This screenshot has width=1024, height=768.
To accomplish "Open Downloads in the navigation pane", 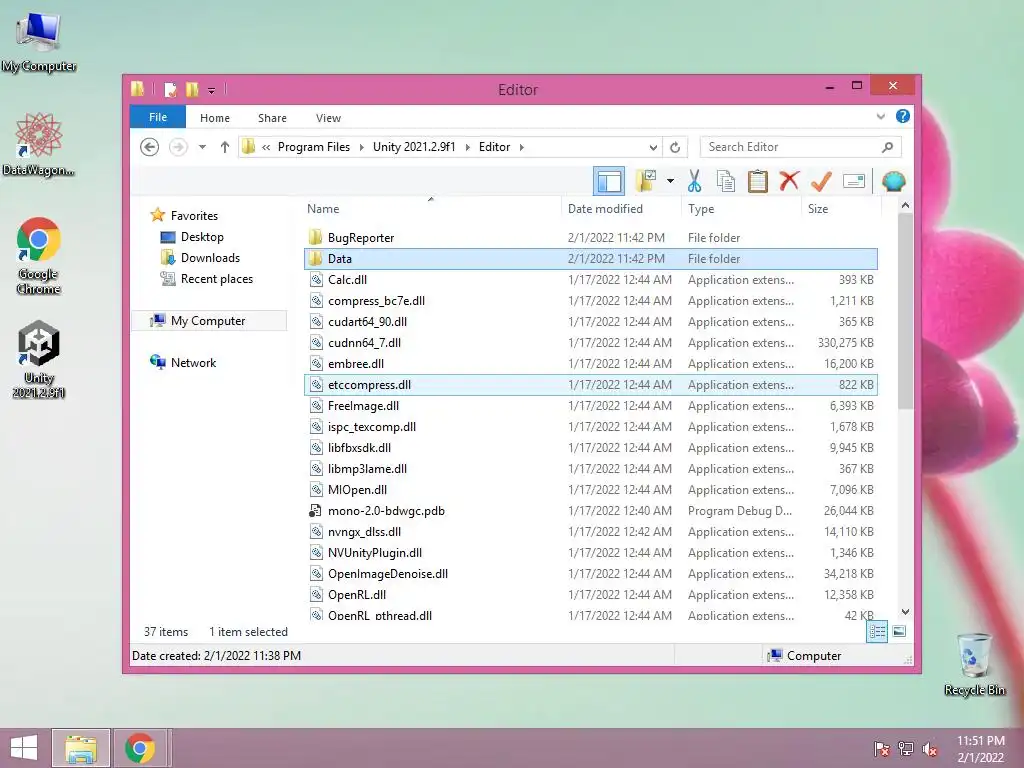I will coord(210,257).
